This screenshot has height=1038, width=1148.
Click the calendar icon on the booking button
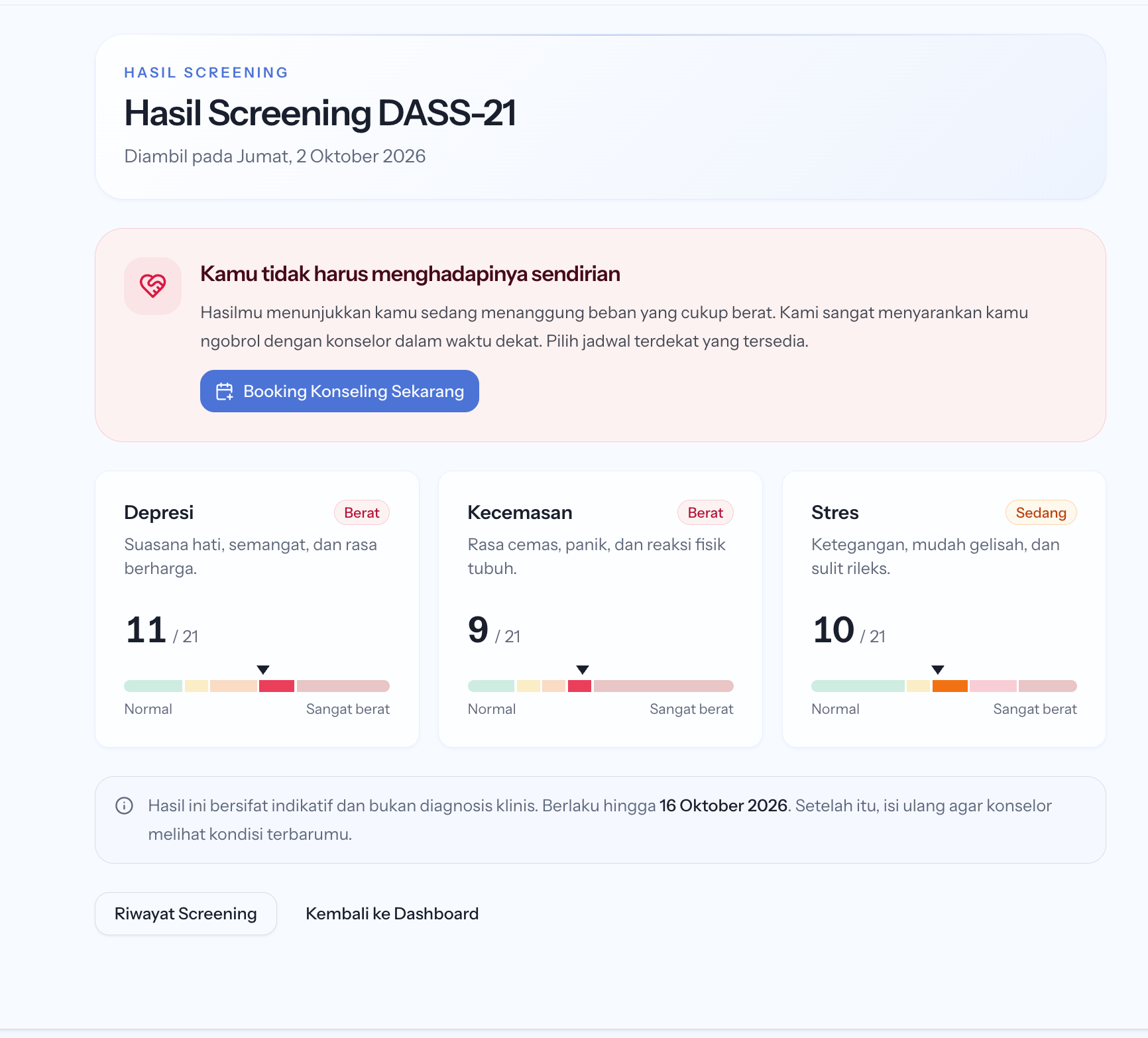(x=225, y=392)
